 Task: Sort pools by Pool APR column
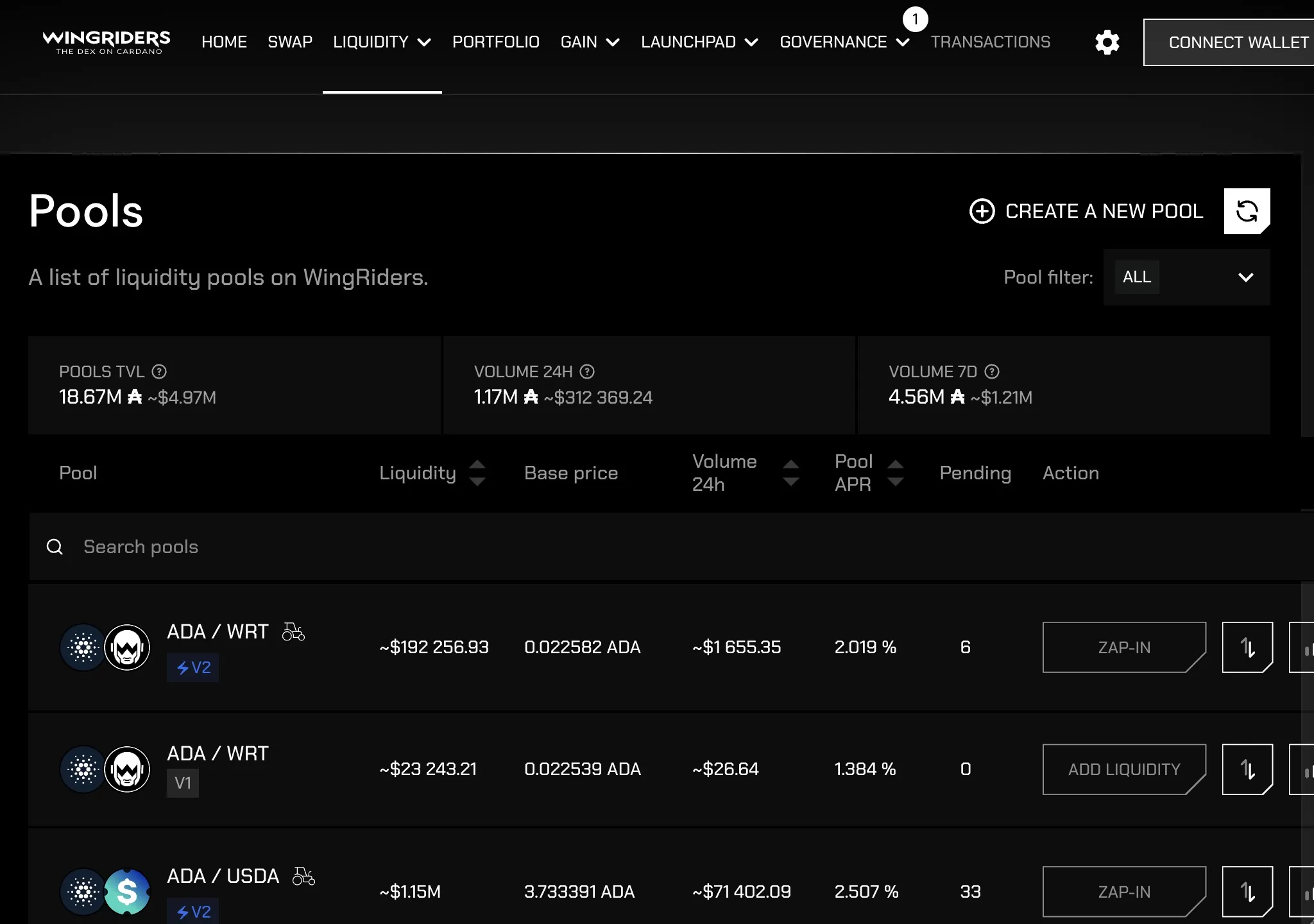click(x=869, y=473)
